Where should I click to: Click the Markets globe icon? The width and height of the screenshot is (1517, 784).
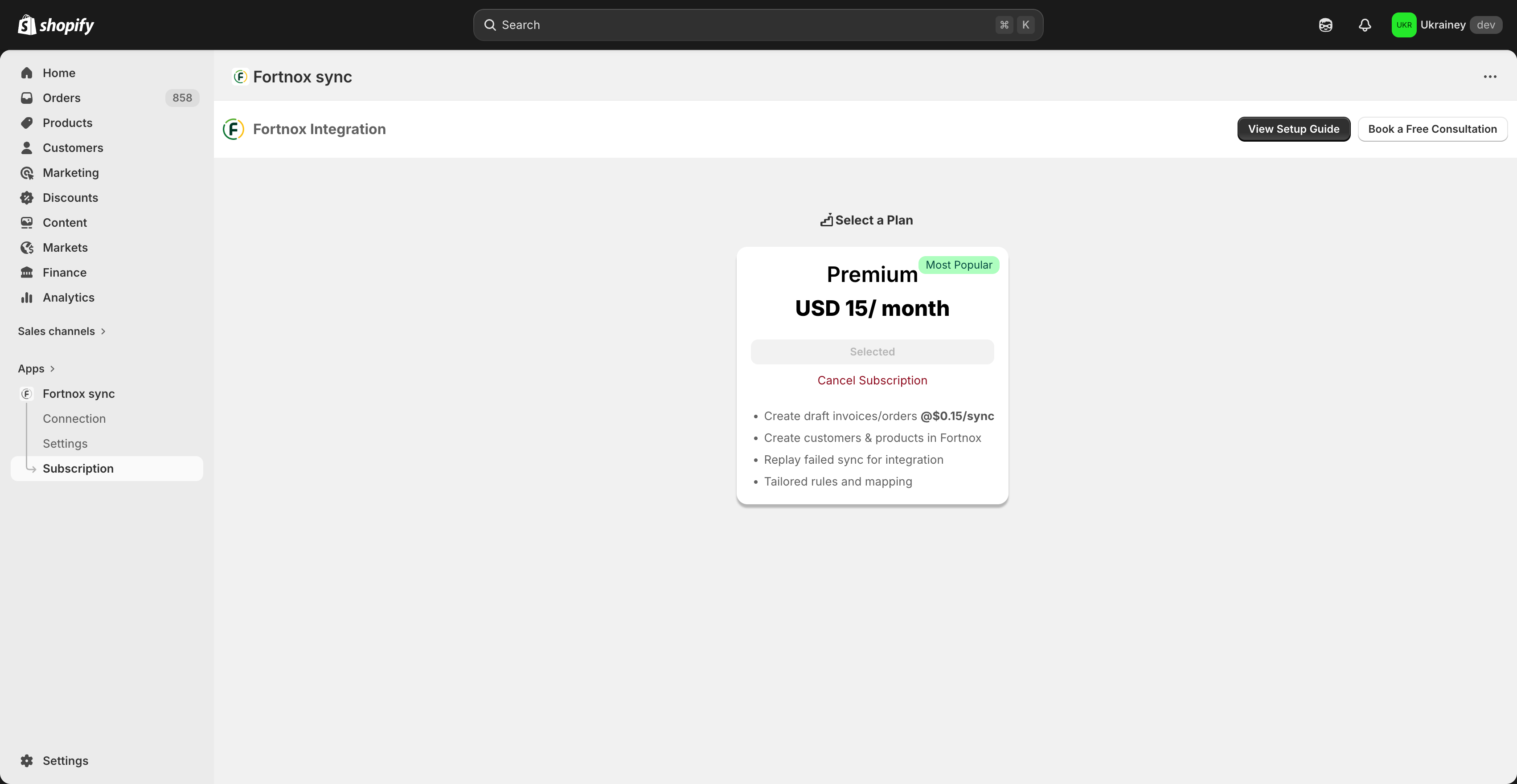click(x=26, y=248)
